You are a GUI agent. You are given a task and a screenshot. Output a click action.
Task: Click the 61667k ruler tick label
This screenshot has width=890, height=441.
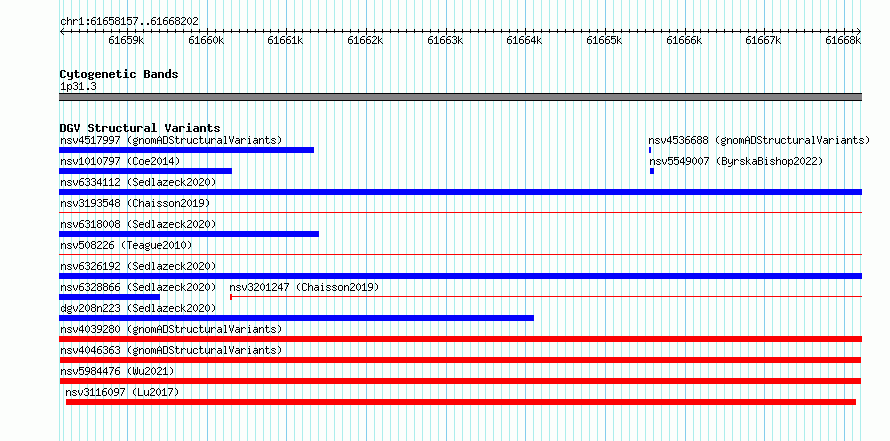(x=764, y=40)
